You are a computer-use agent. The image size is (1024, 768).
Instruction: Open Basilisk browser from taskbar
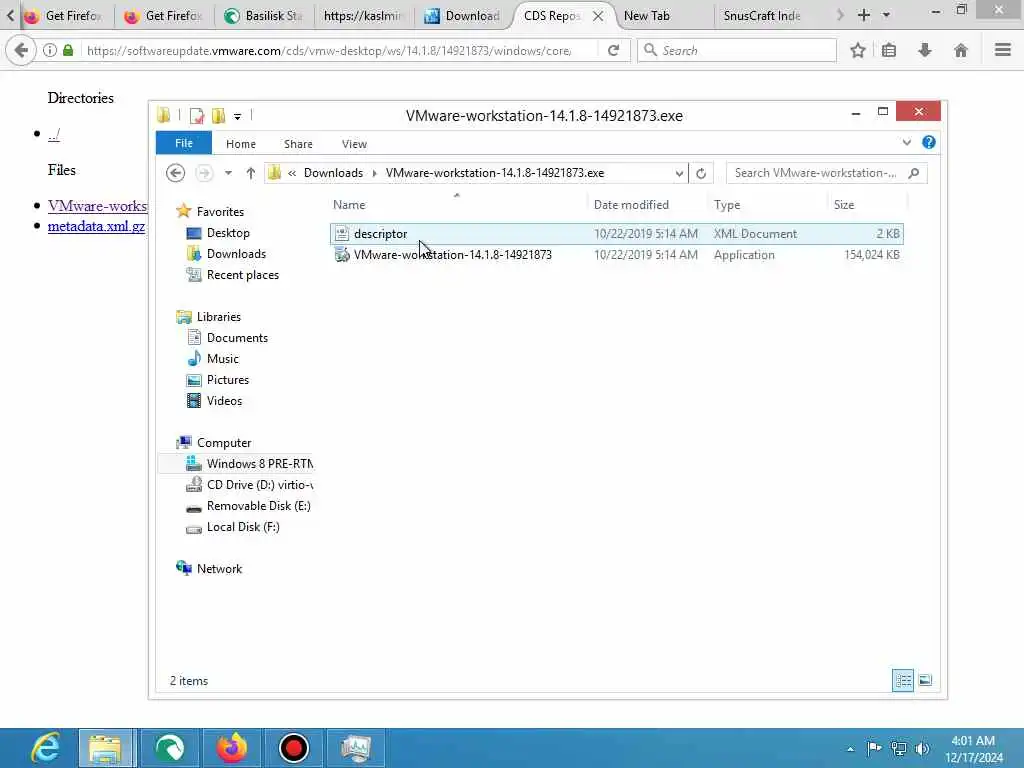point(170,748)
